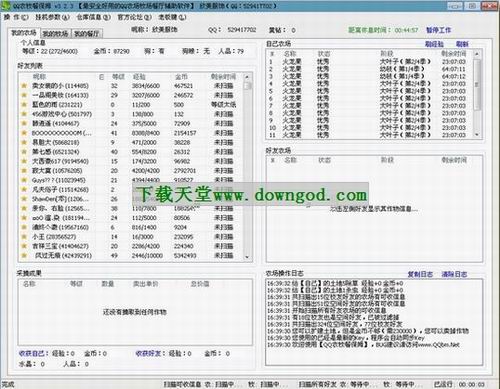Screen dimensions: 500x389
Task: Click the 暂停工作 link
Action: click(x=438, y=30)
